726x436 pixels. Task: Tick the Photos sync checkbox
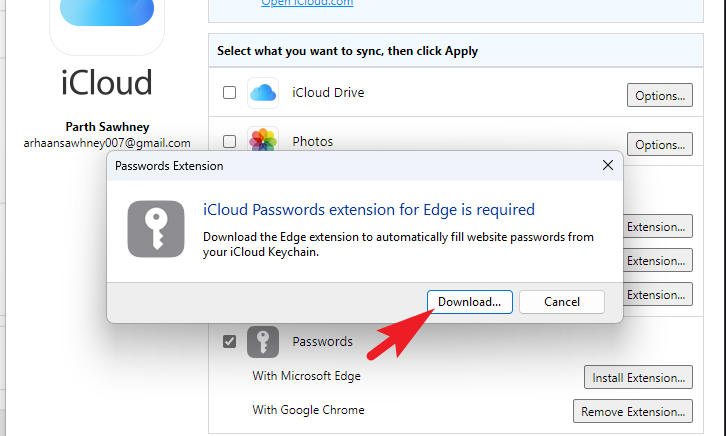coord(229,141)
